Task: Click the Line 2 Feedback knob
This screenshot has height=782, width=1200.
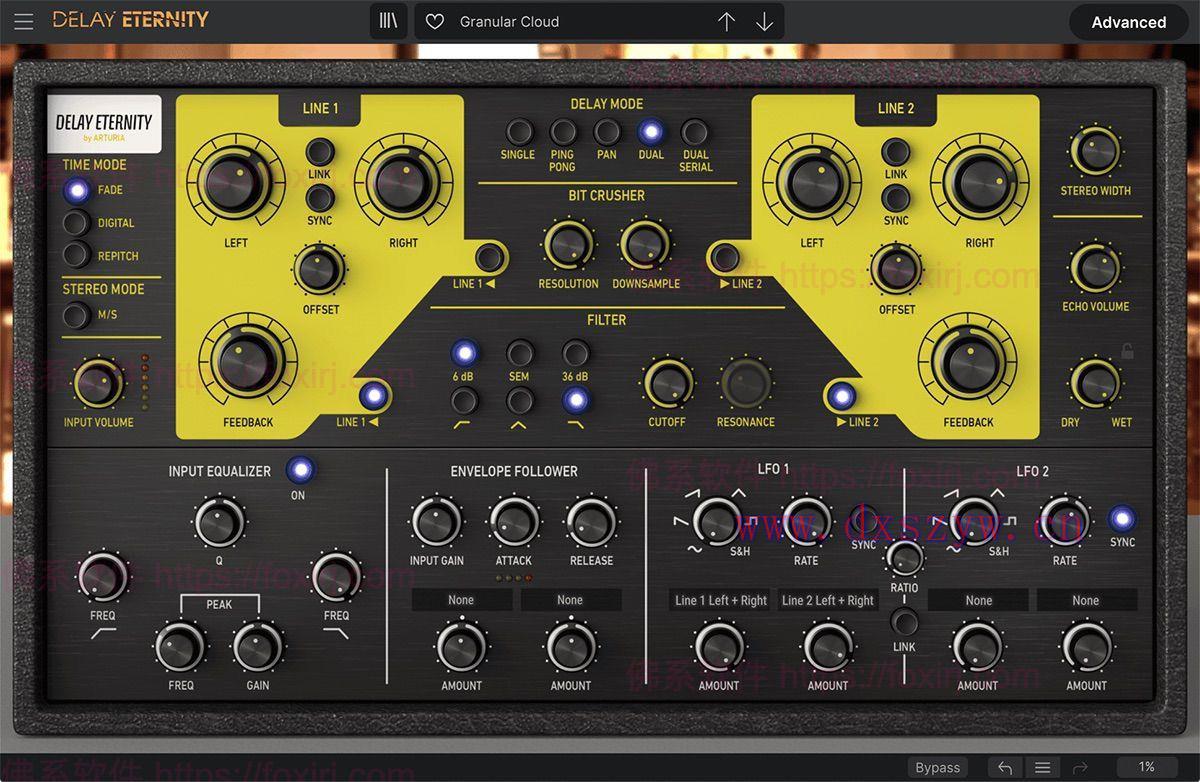Action: click(968, 363)
